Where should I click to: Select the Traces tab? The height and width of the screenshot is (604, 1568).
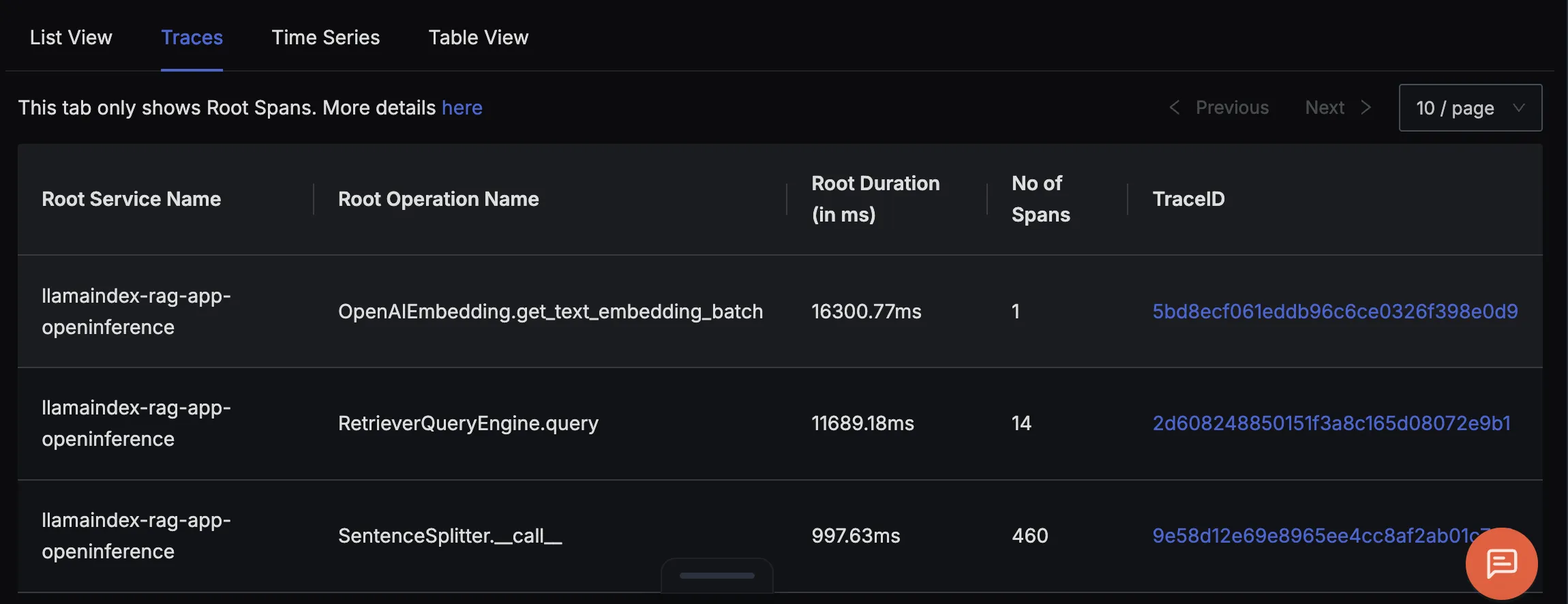192,37
